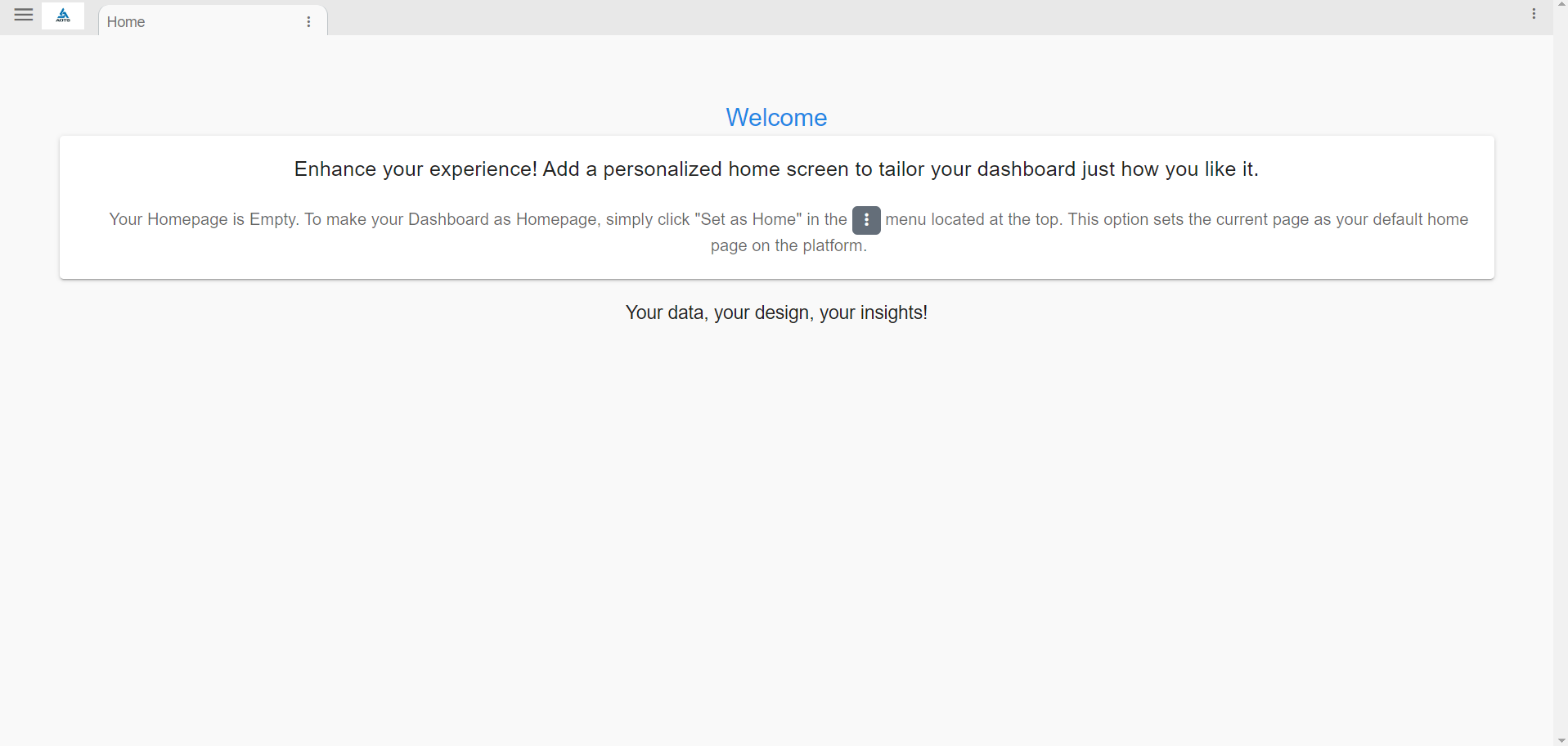Select the three-dot icon on the Home tab
The image size is (1568, 746).
308,22
